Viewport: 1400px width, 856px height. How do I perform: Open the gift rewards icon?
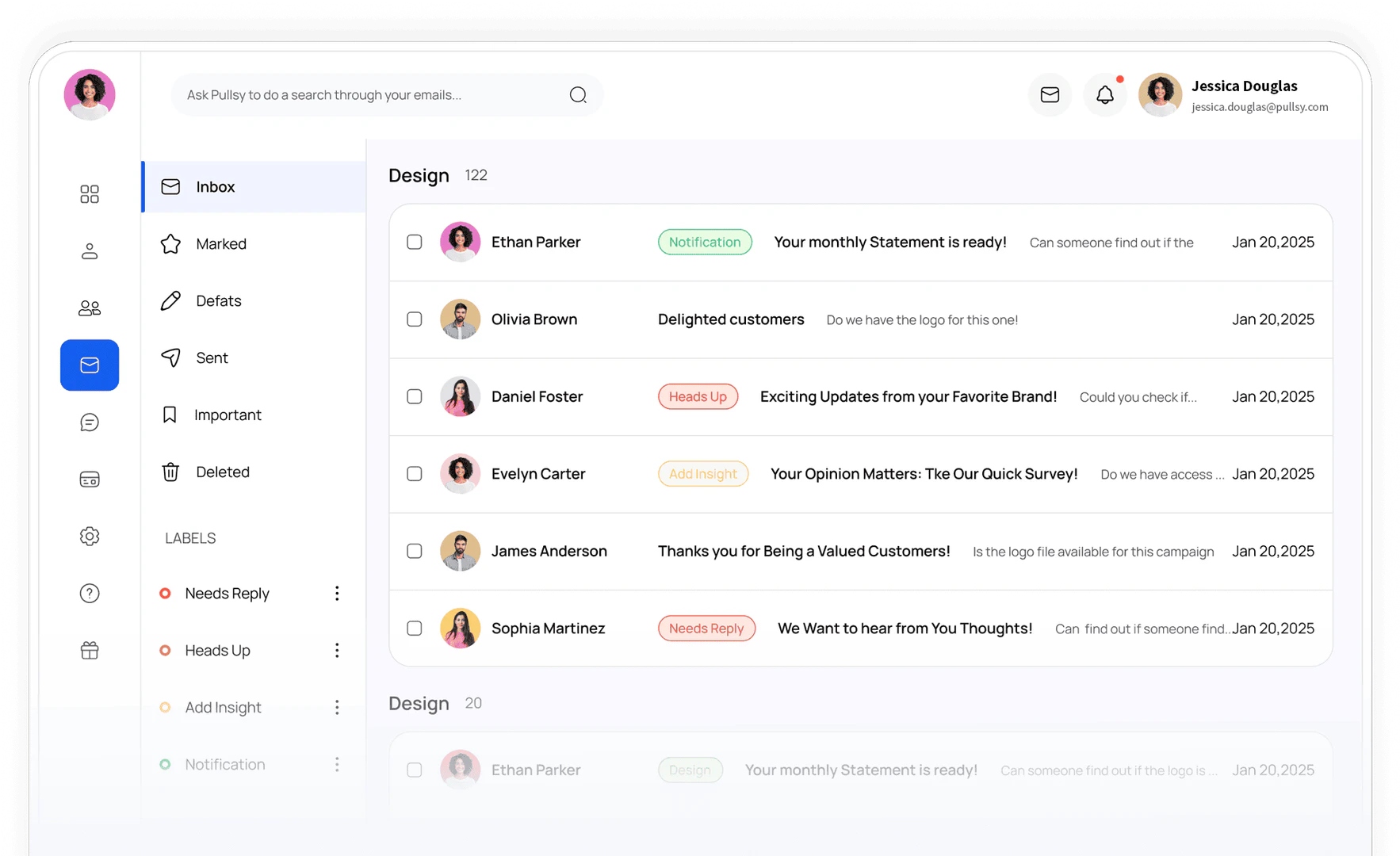[89, 650]
